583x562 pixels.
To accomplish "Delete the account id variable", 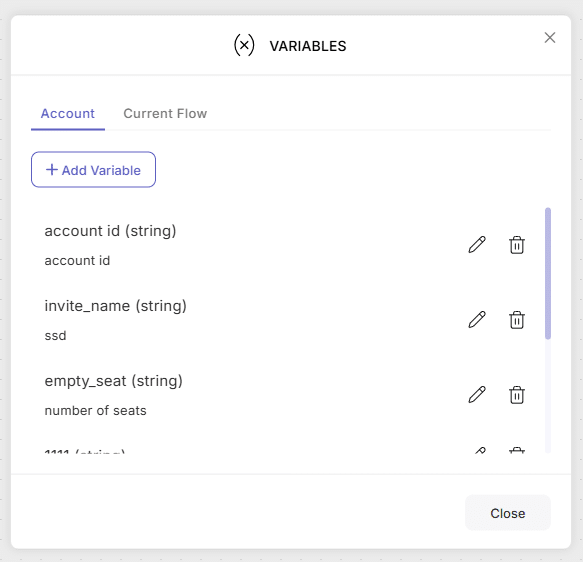I will (x=516, y=245).
